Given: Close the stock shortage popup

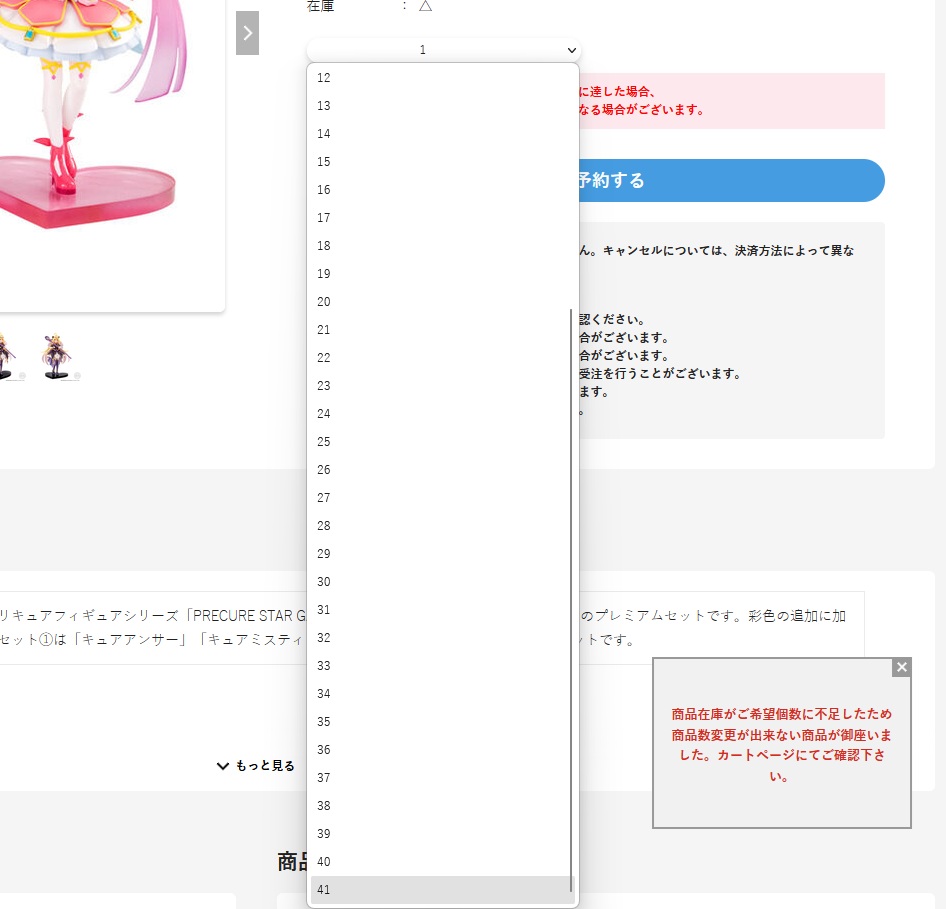Looking at the screenshot, I should coord(901,667).
